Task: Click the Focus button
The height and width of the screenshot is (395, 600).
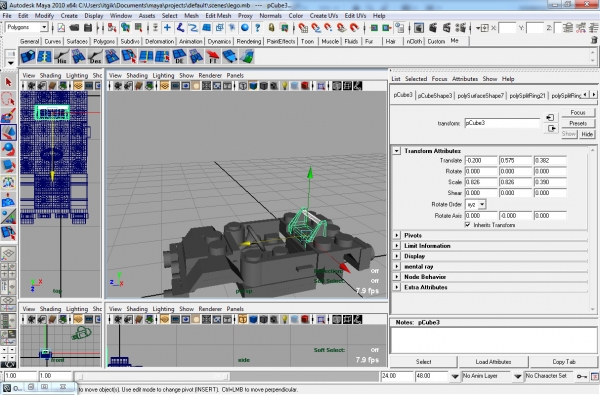Action: (x=578, y=113)
